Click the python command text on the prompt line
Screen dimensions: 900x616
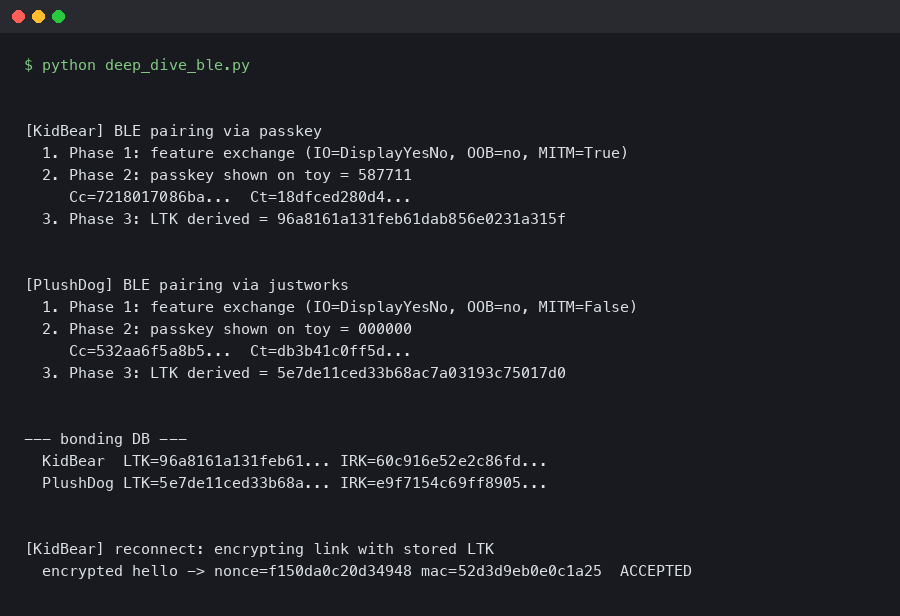click(x=68, y=65)
